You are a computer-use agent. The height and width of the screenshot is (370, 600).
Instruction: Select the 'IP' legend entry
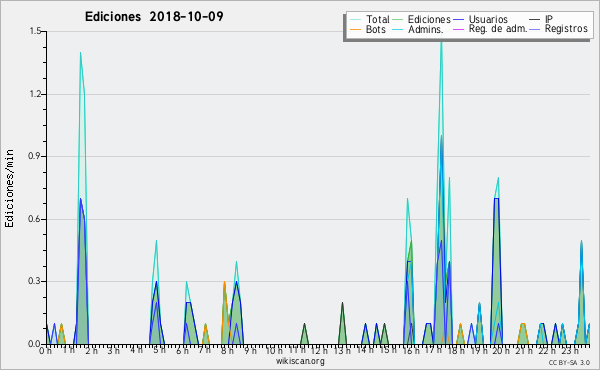coord(549,19)
